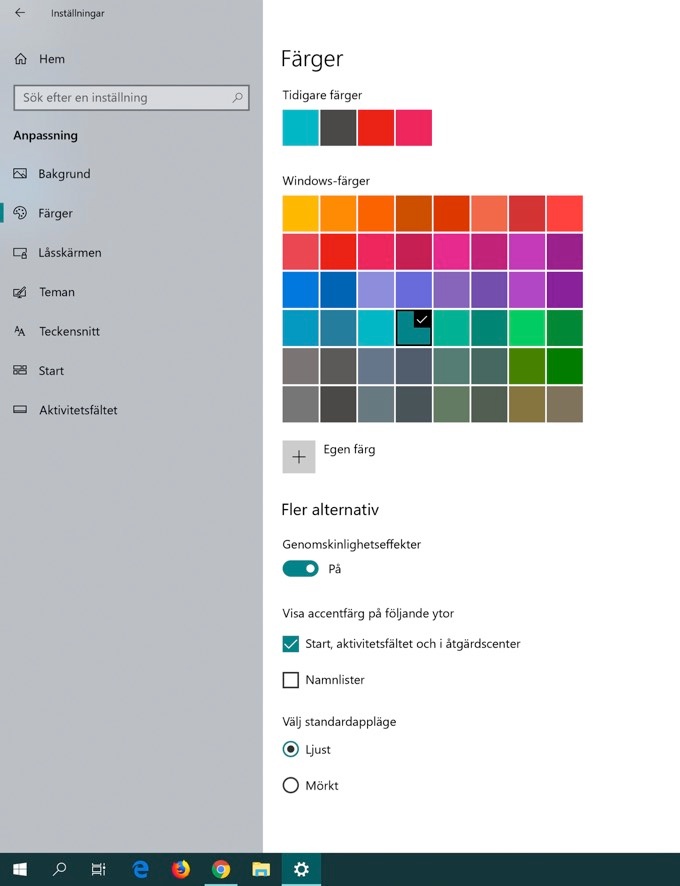
Task: Click the Windows Start button
Action: 19,869
